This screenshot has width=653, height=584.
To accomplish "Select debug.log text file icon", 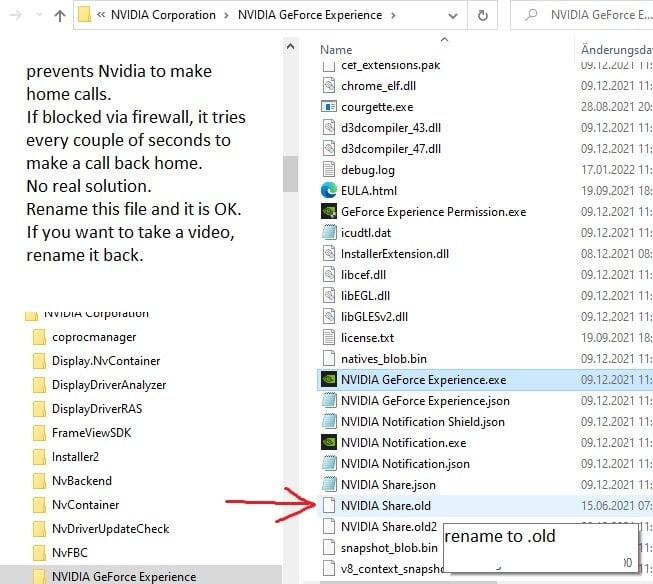I will [329, 170].
